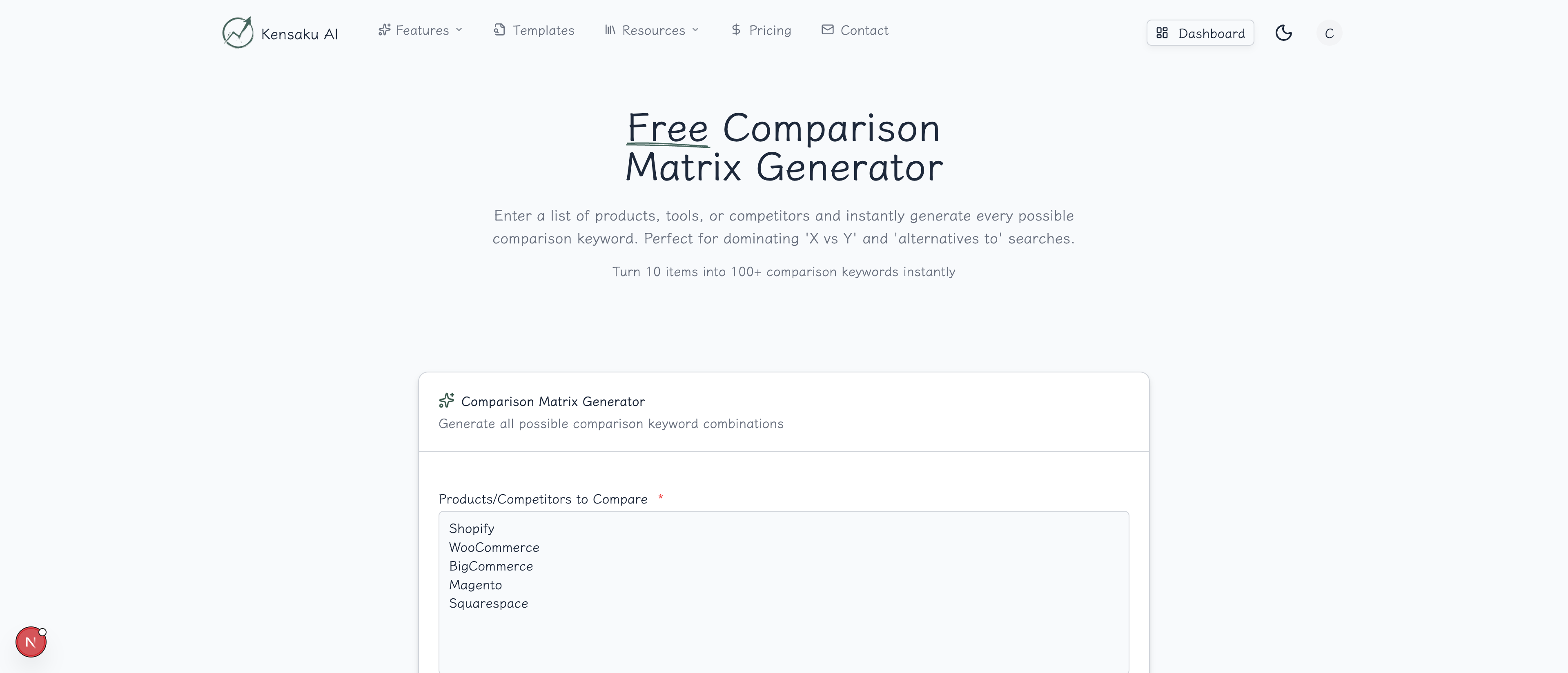Click the Dashboard grid icon
The image size is (1568, 673).
(x=1162, y=33)
